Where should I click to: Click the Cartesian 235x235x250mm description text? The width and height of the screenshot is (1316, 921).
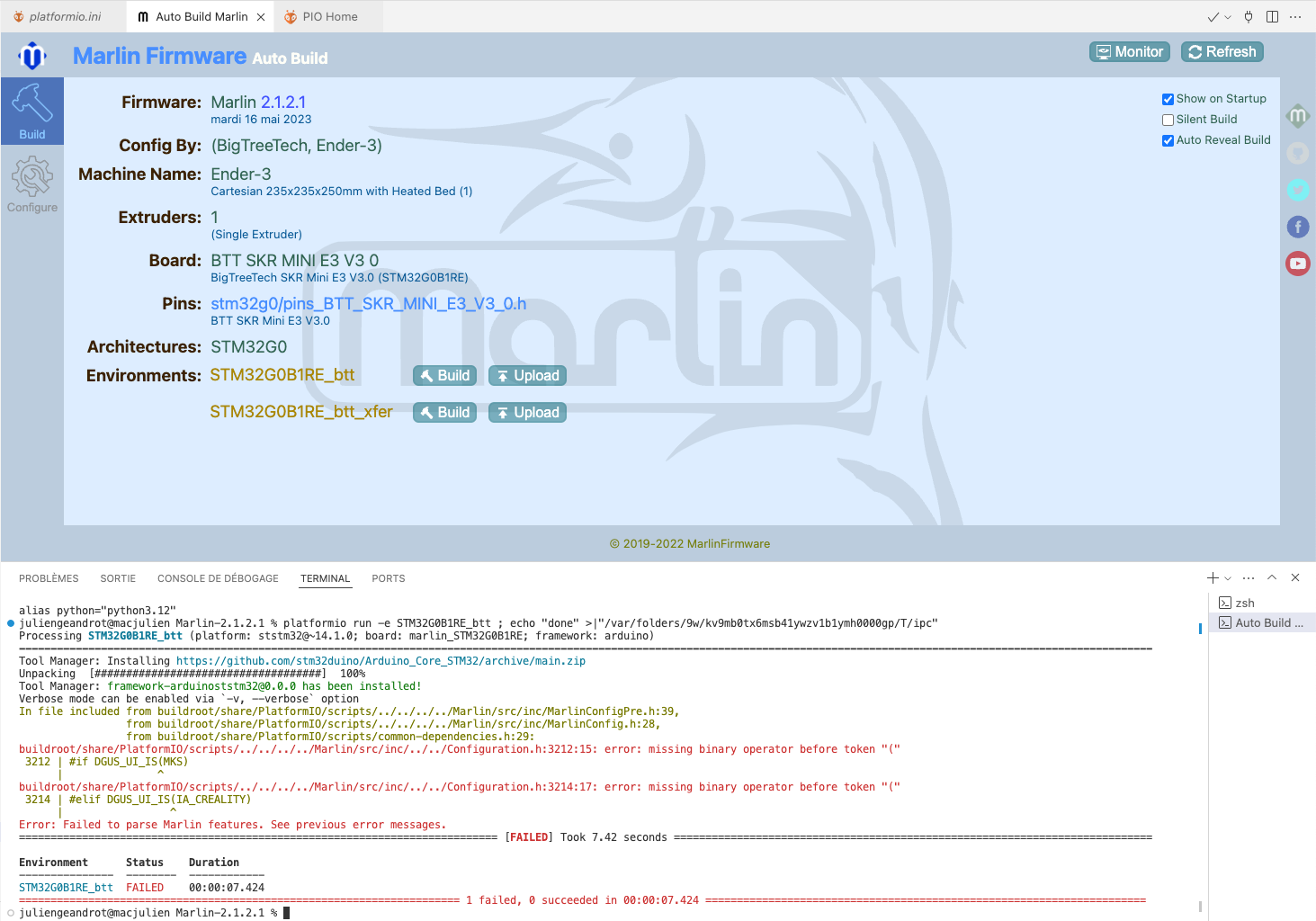click(342, 192)
